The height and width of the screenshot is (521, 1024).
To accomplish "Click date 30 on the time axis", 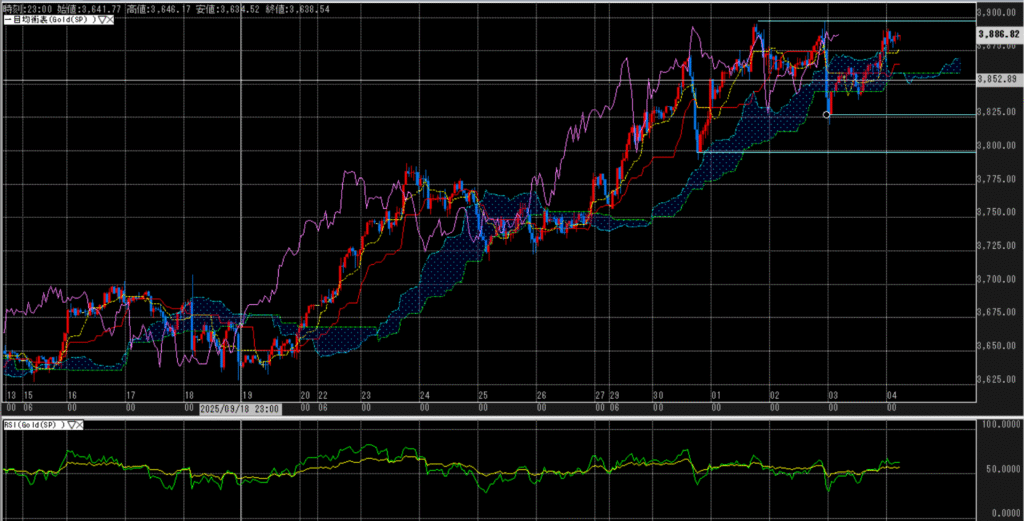I will point(658,395).
